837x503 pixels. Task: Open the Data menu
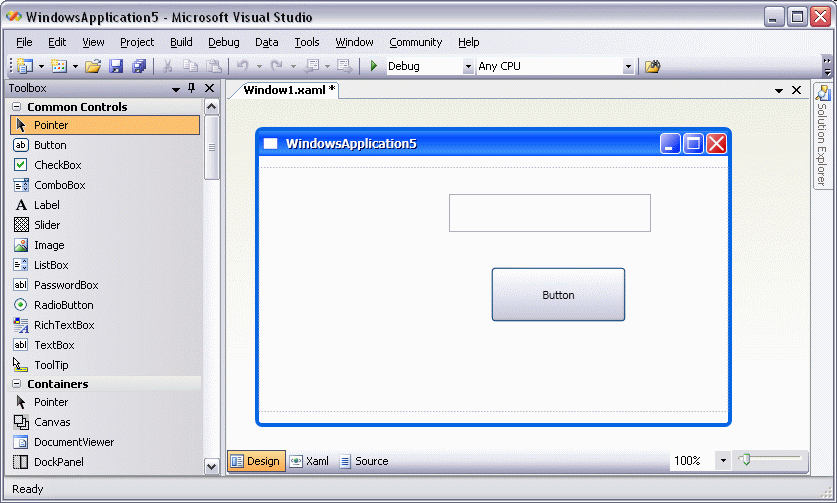(x=266, y=42)
